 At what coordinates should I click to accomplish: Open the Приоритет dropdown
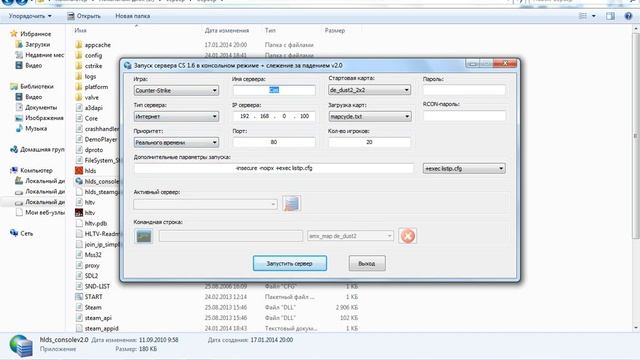tap(176, 142)
